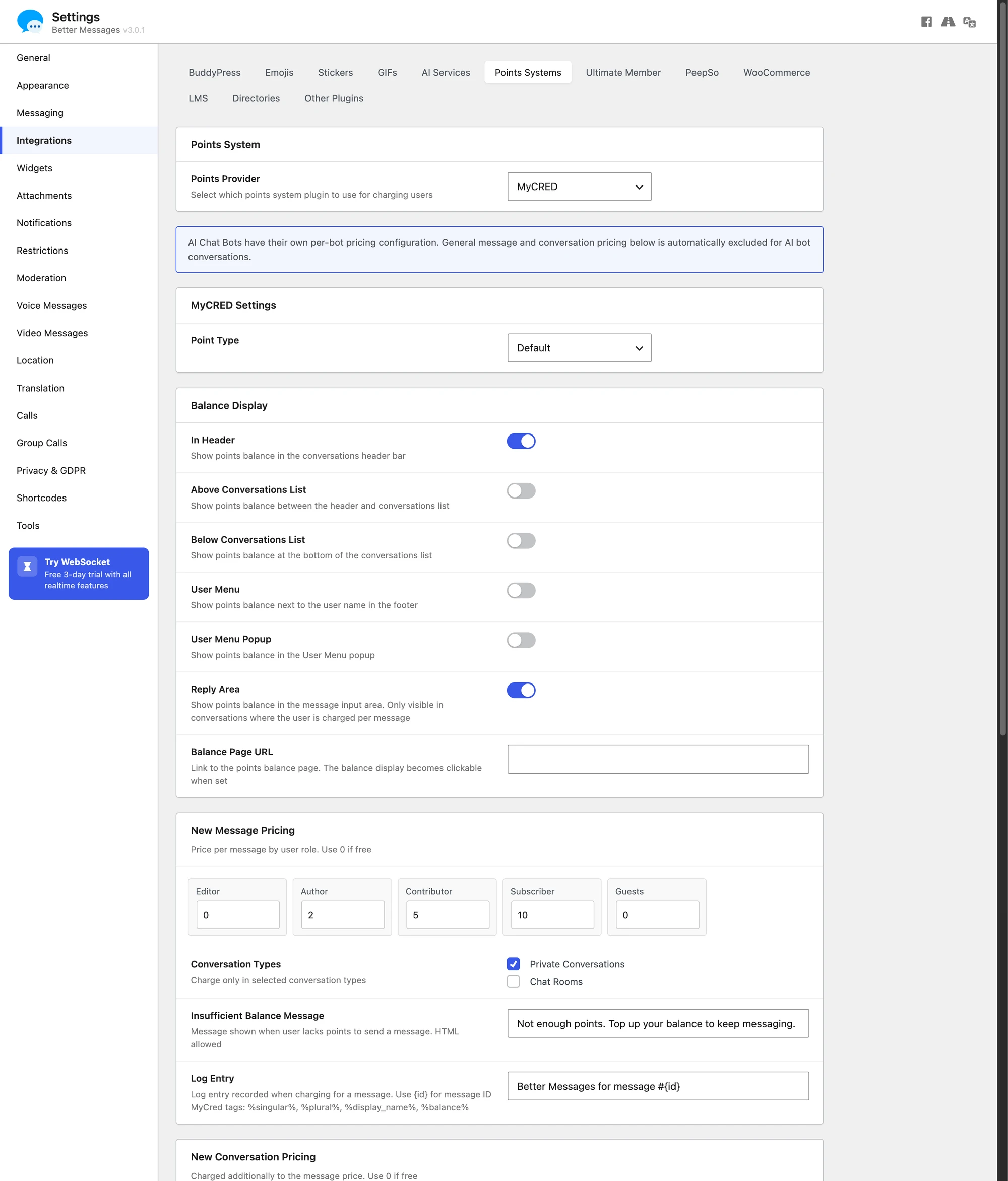Viewport: 1008px width, 1181px height.
Task: Go to Translation settings in sidebar
Action: point(79,388)
